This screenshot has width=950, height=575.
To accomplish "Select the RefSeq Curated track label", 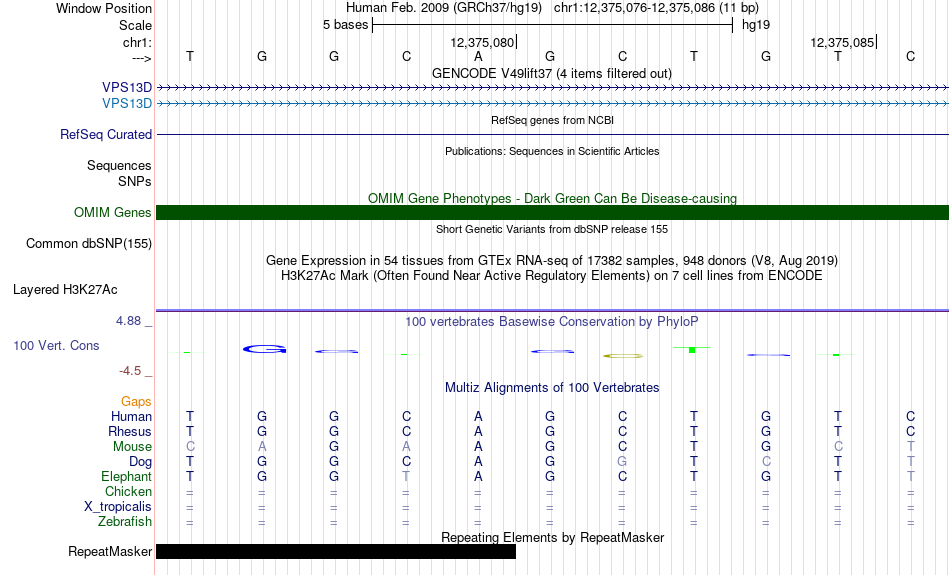I will pyautogui.click(x=105, y=135).
